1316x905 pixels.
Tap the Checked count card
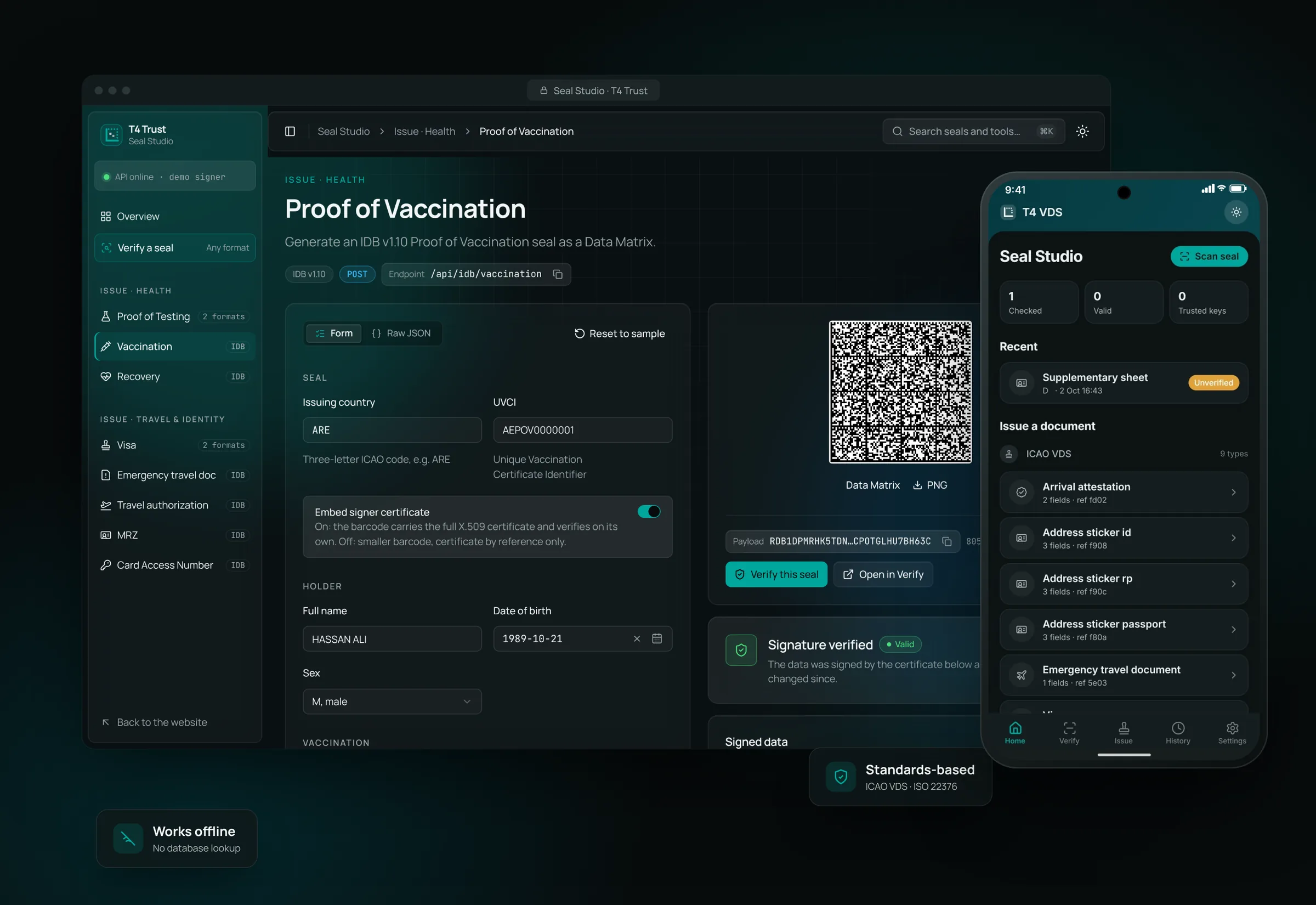[x=1039, y=303]
